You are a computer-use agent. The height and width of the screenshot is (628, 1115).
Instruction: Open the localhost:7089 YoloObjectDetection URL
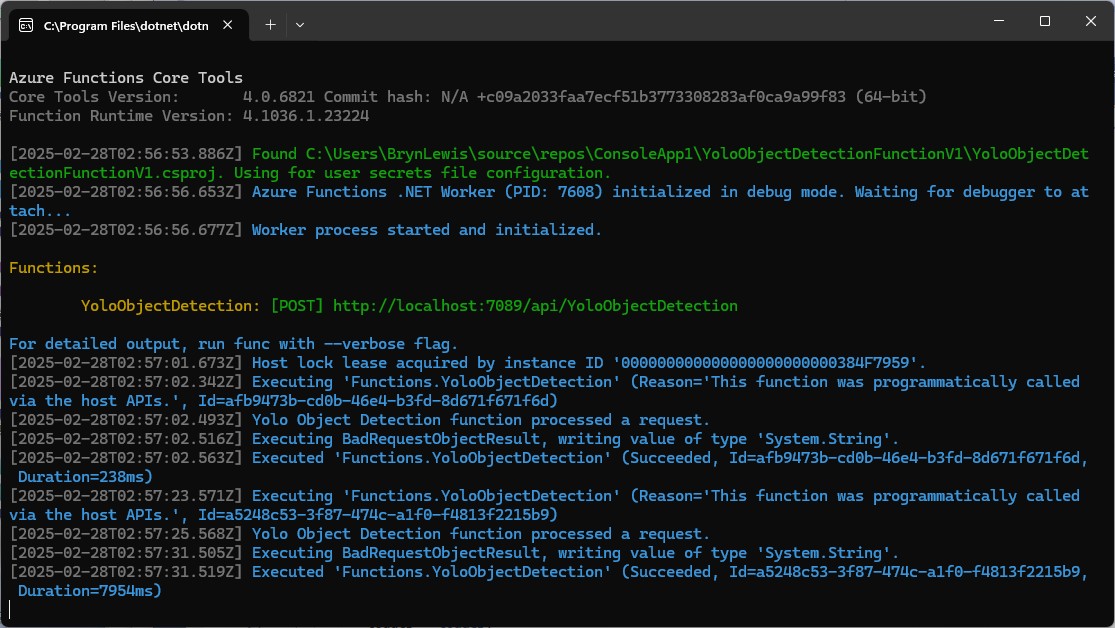coord(535,306)
